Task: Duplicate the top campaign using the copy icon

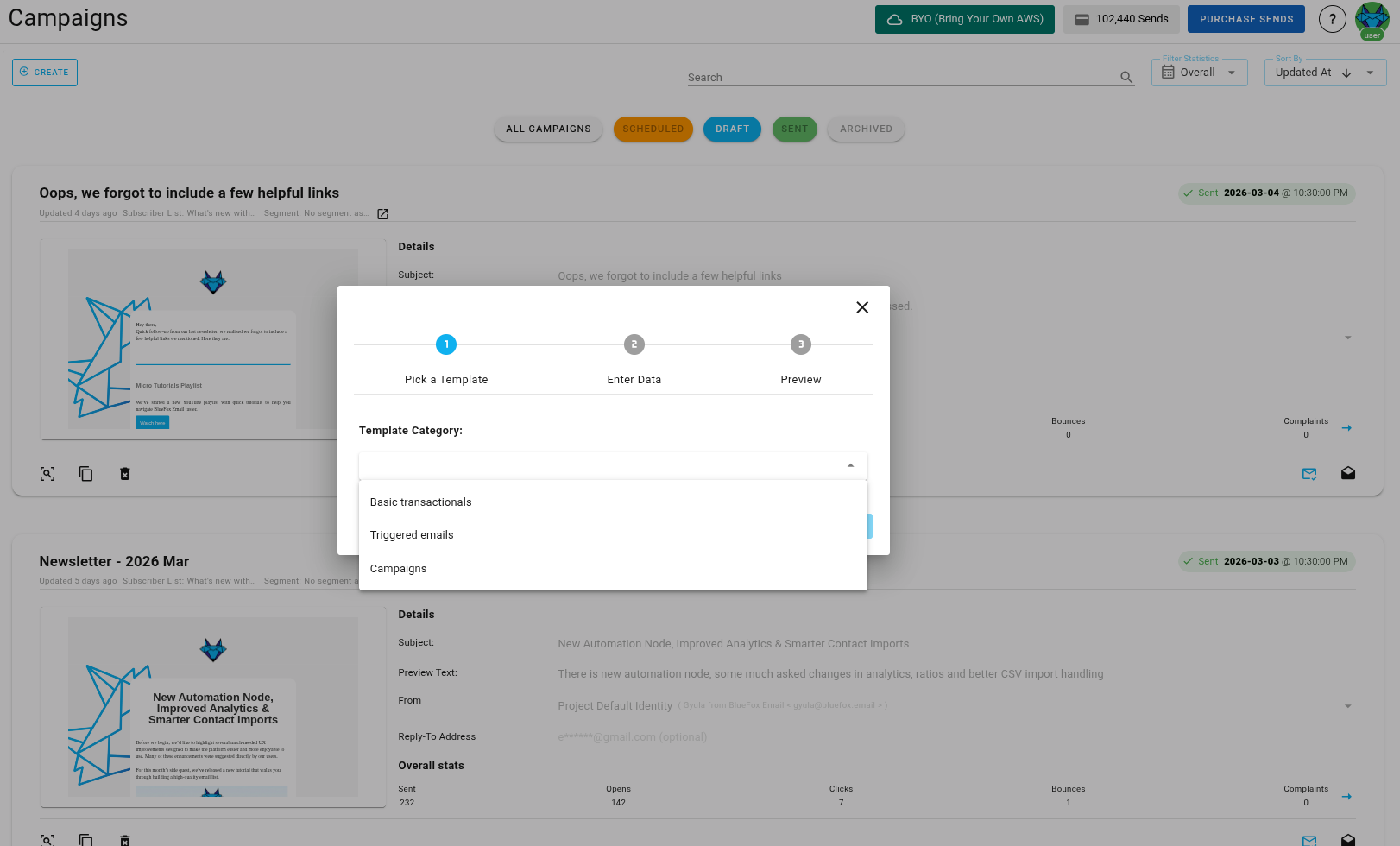Action: coord(85,473)
